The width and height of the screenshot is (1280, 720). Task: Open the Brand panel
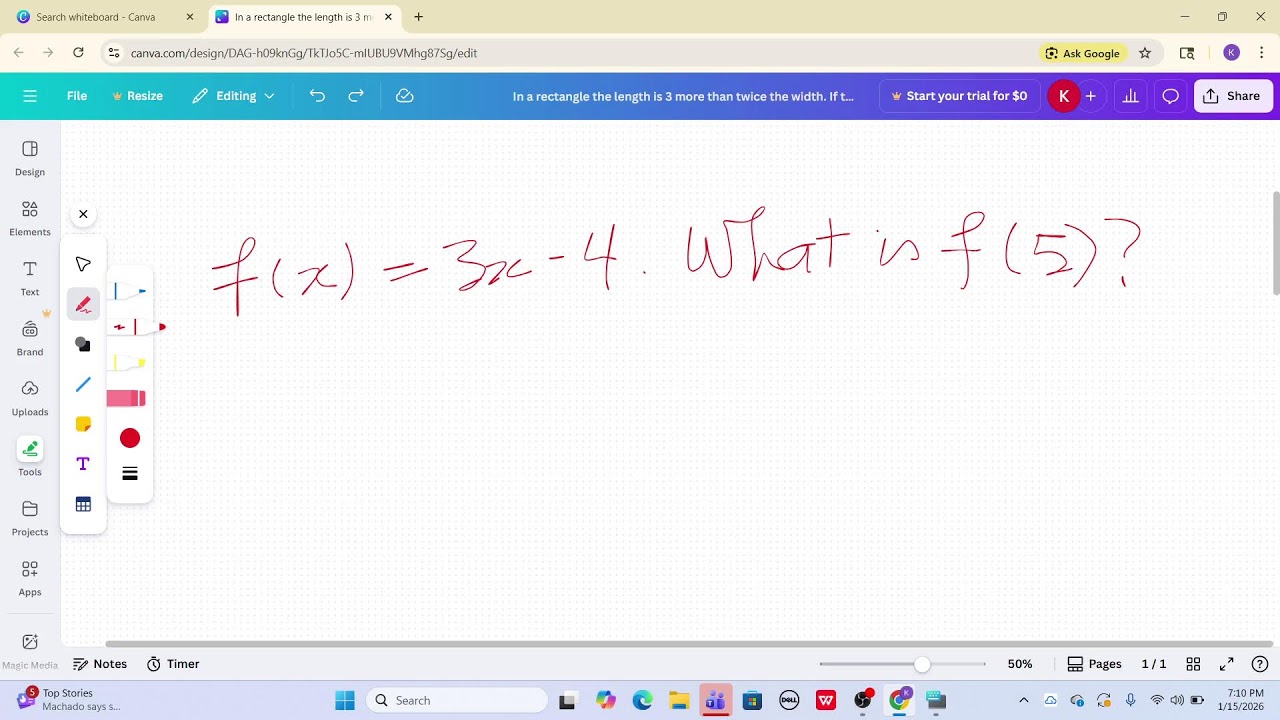[x=30, y=338]
